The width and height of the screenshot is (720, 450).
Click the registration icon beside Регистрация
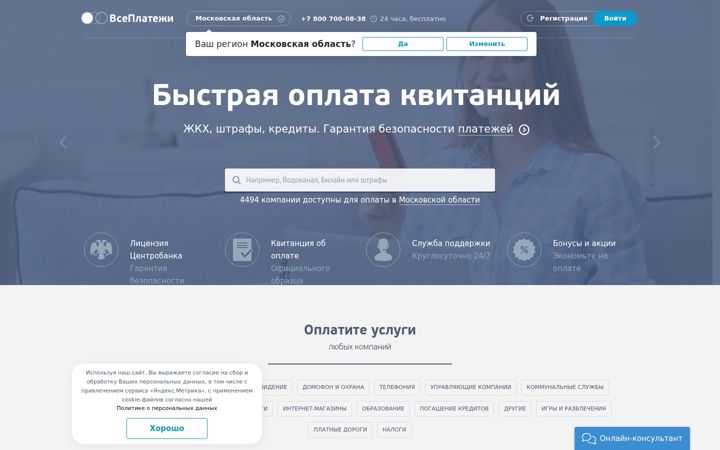tap(530, 18)
